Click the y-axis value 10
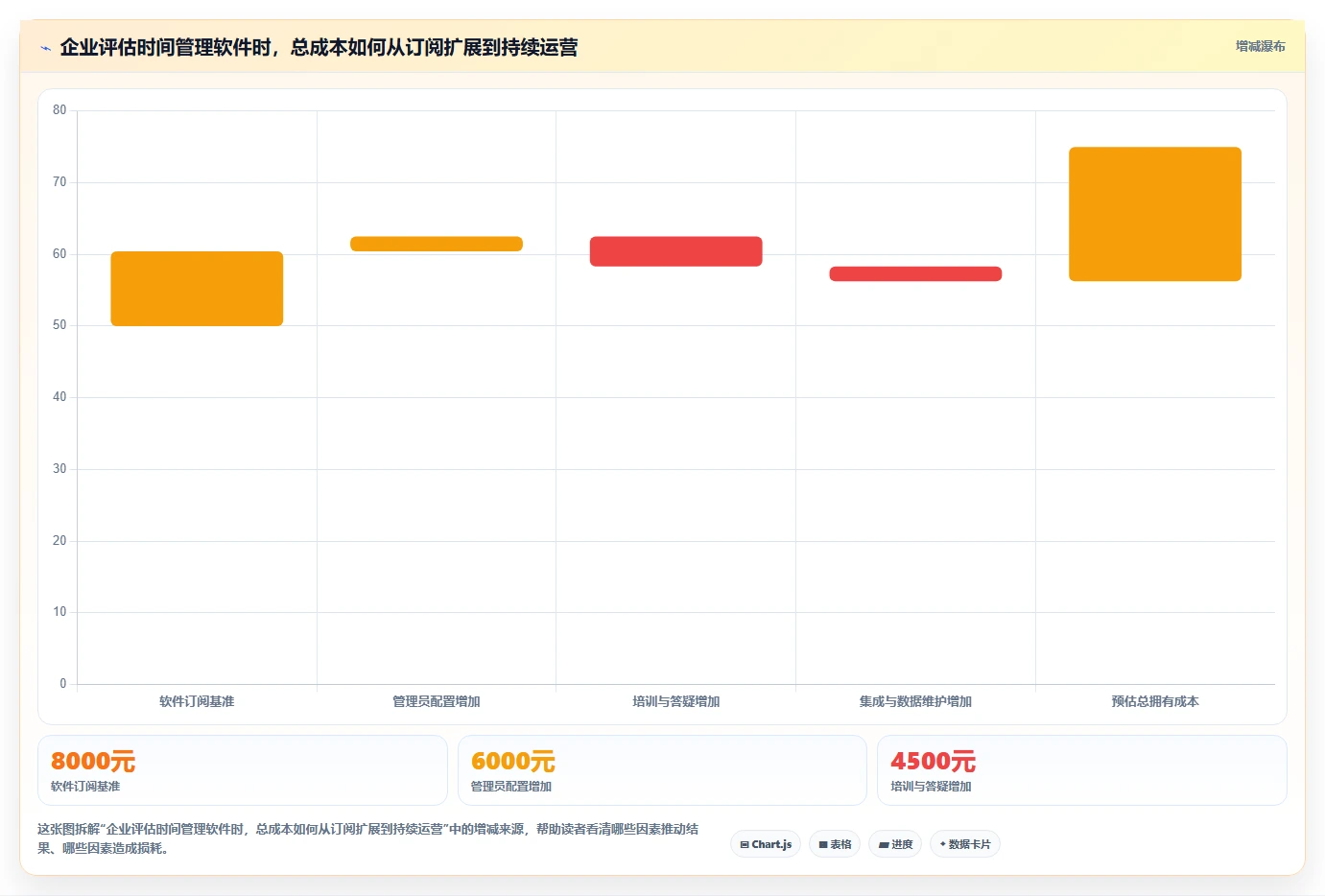The height and width of the screenshot is (896, 1325). point(59,612)
